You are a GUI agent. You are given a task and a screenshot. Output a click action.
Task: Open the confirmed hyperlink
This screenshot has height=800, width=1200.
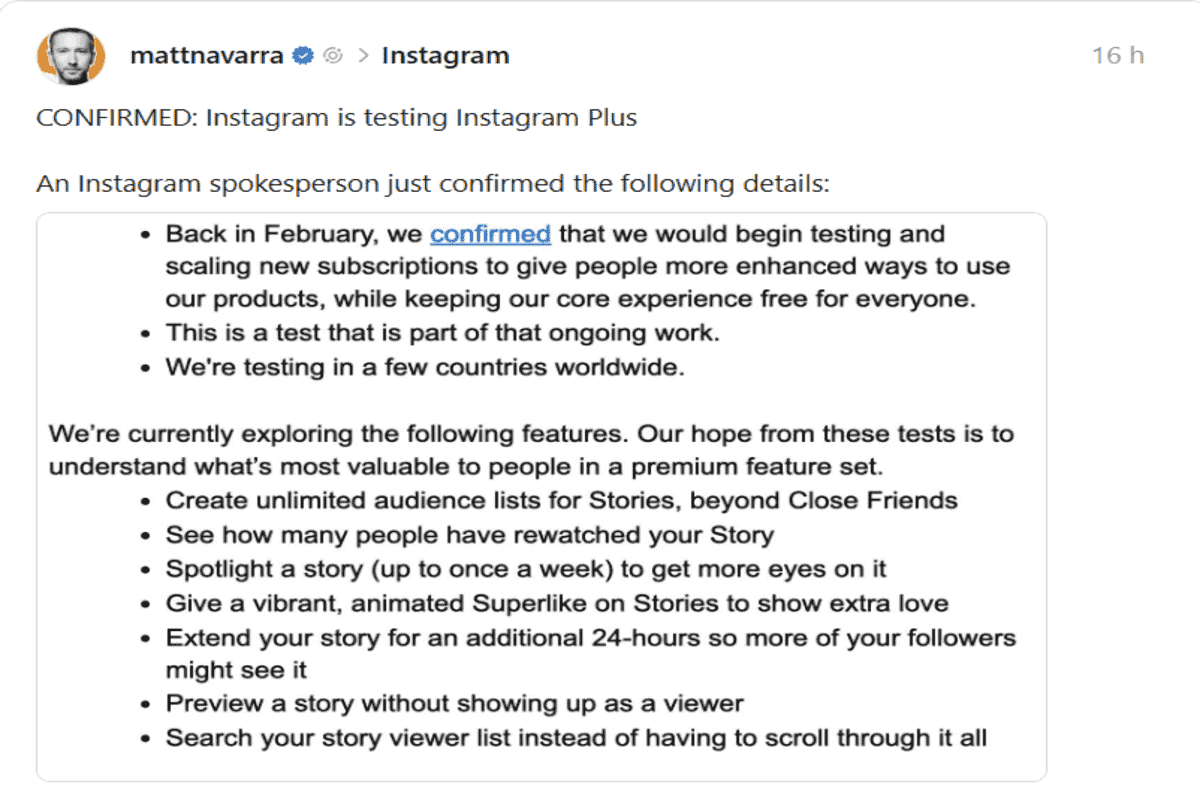490,233
